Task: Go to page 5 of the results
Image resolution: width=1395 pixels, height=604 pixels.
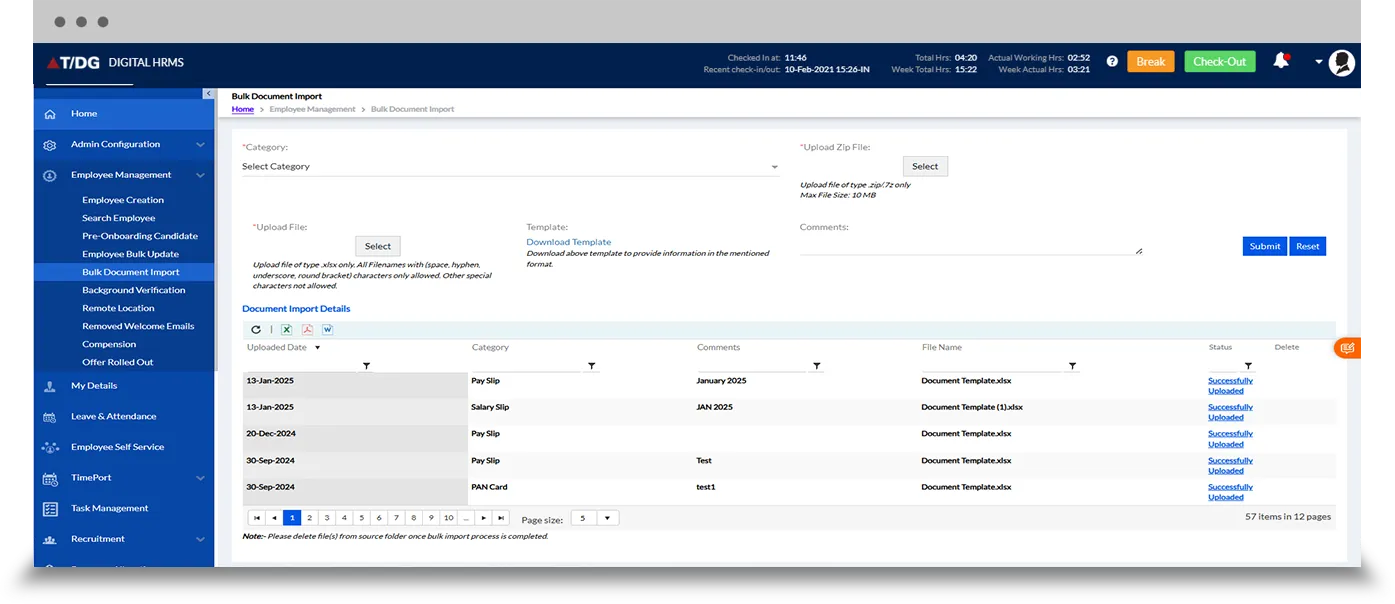Action: pyautogui.click(x=361, y=517)
